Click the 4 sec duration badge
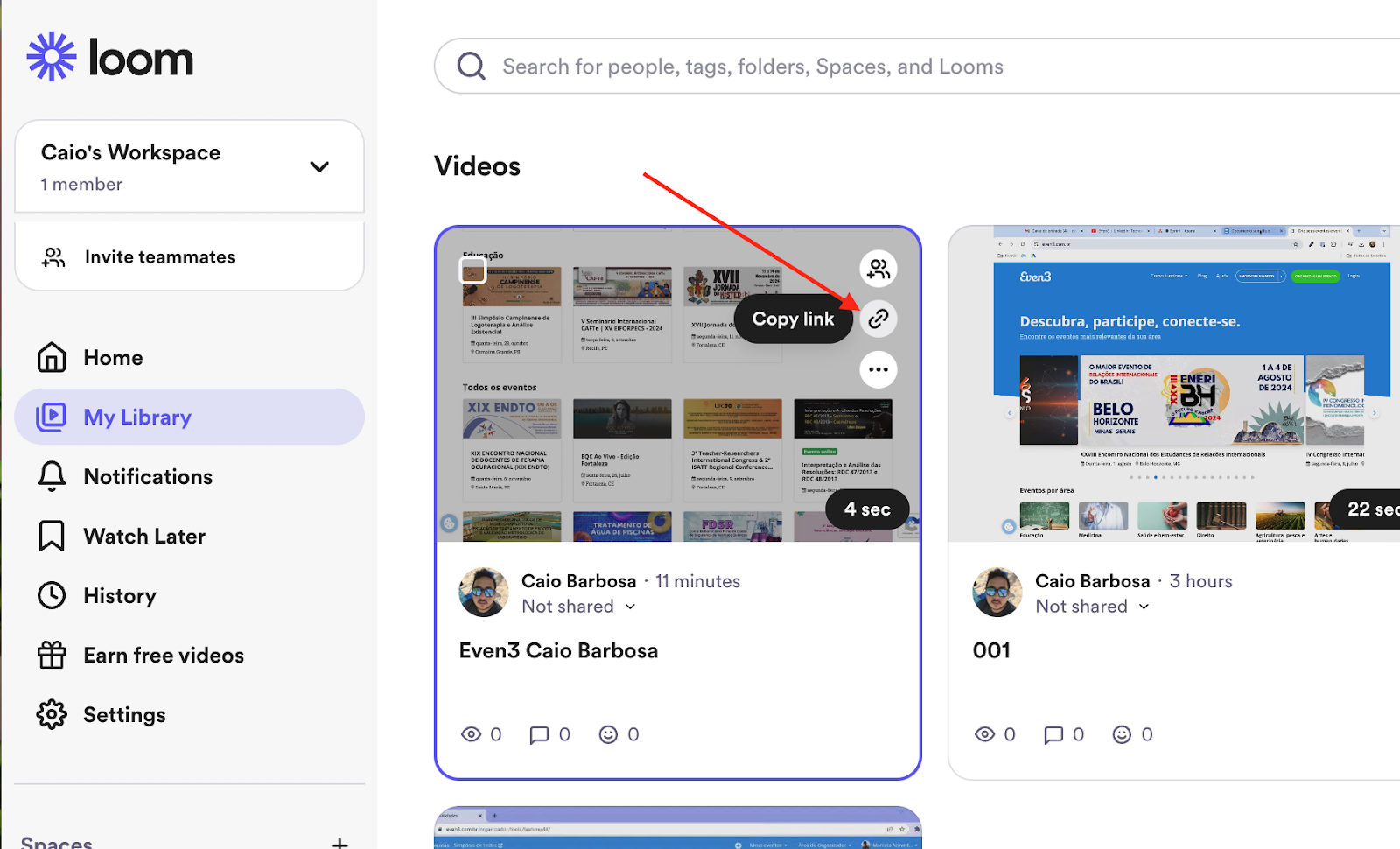1400x849 pixels. point(867,509)
